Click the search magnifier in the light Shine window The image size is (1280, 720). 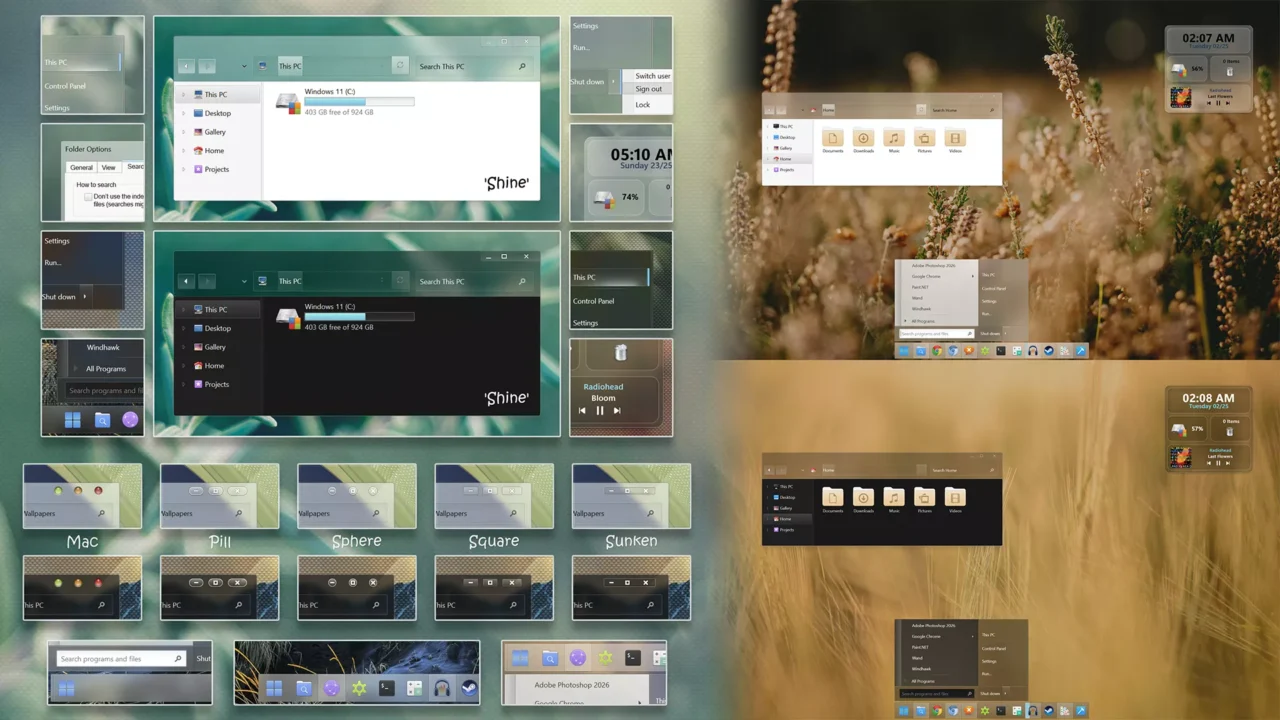click(x=522, y=66)
